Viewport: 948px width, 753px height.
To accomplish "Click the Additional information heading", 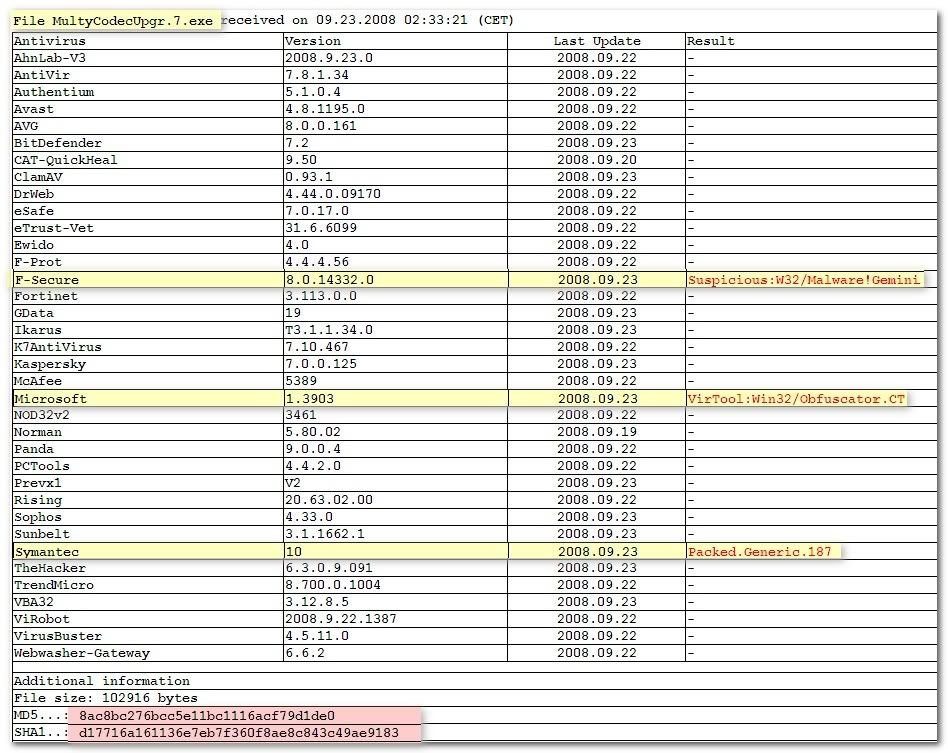I will pyautogui.click(x=101, y=681).
